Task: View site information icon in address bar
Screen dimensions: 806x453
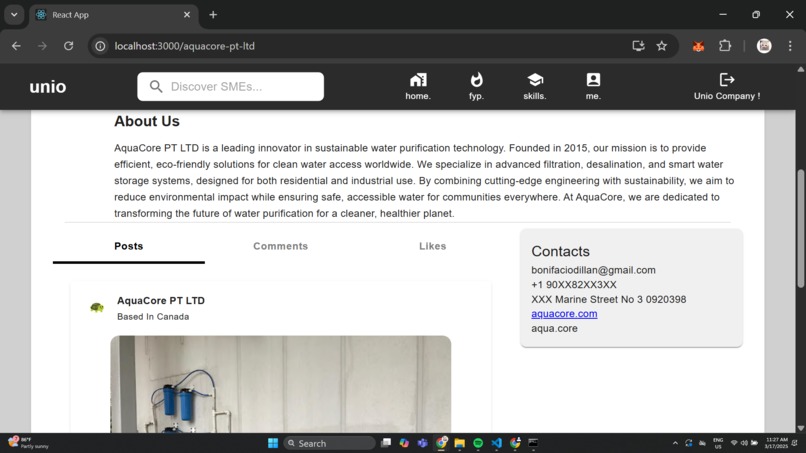Action: tap(100, 46)
